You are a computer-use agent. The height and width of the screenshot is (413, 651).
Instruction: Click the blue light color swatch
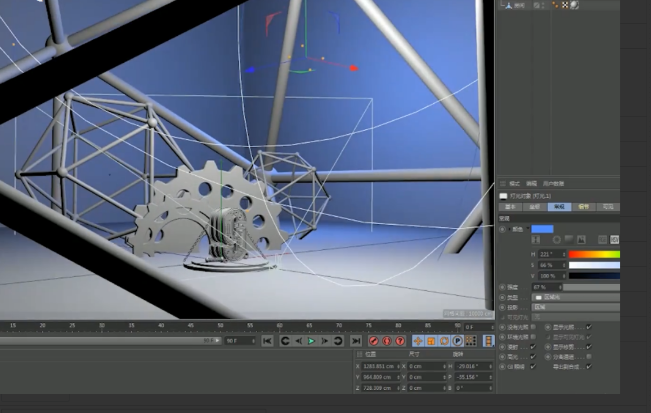pos(542,229)
